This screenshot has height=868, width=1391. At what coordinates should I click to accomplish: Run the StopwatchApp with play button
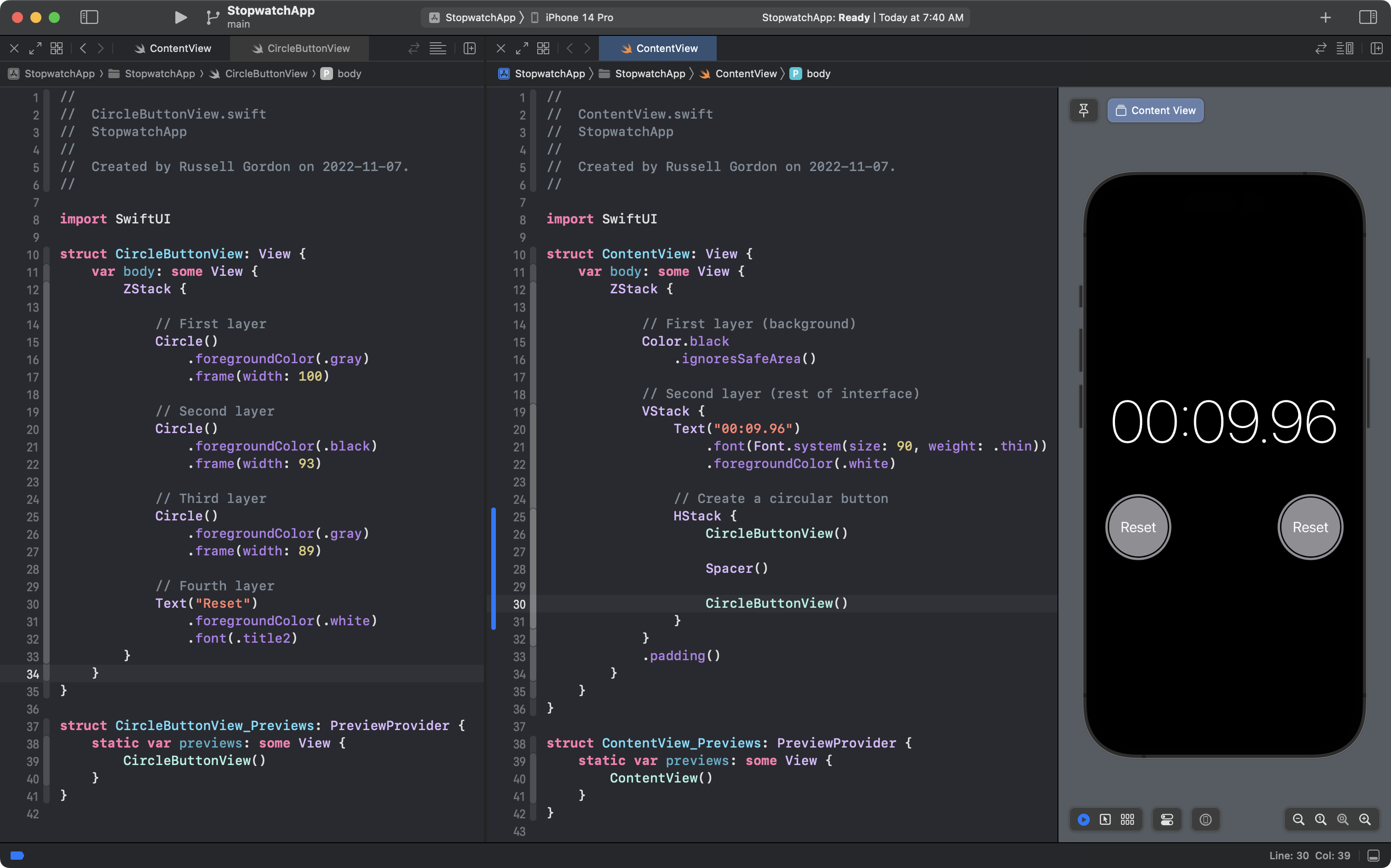click(180, 17)
